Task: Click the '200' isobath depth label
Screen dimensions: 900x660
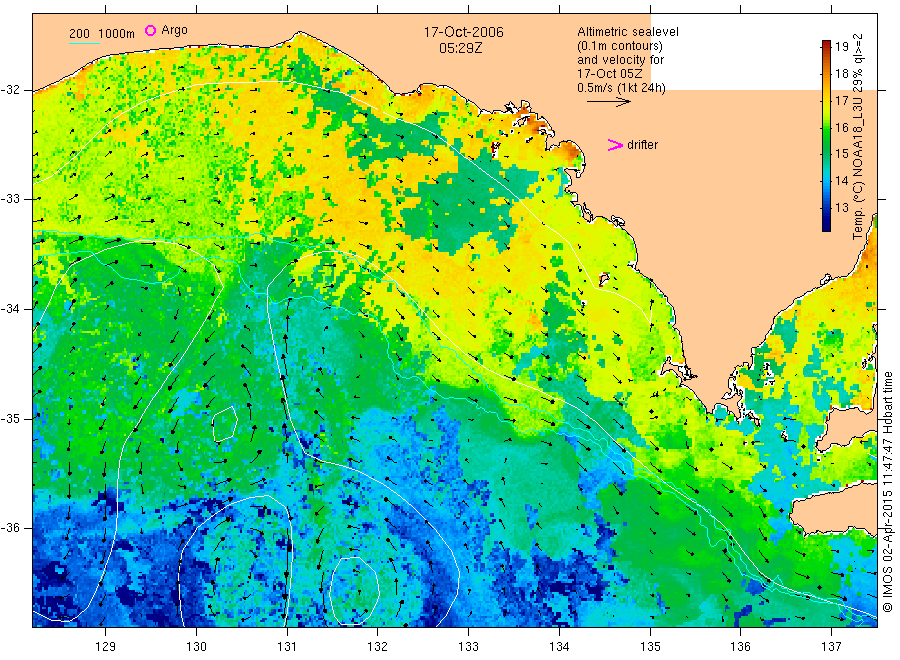Action: coord(79,34)
